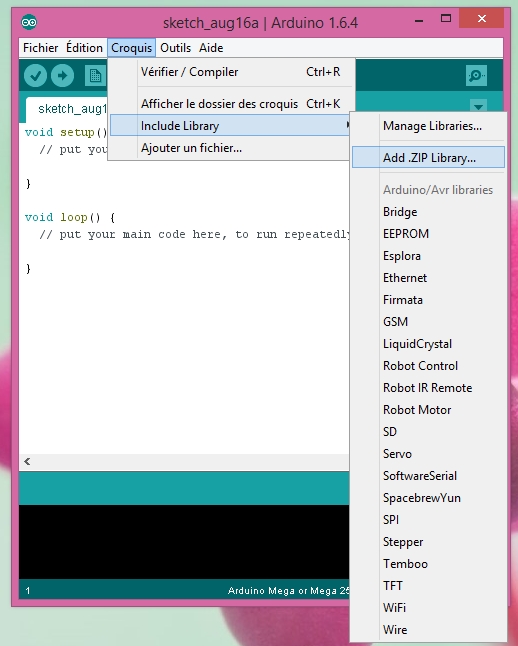Choose Ajouter un fichier... entry
This screenshot has height=646, width=518.
(x=231, y=148)
